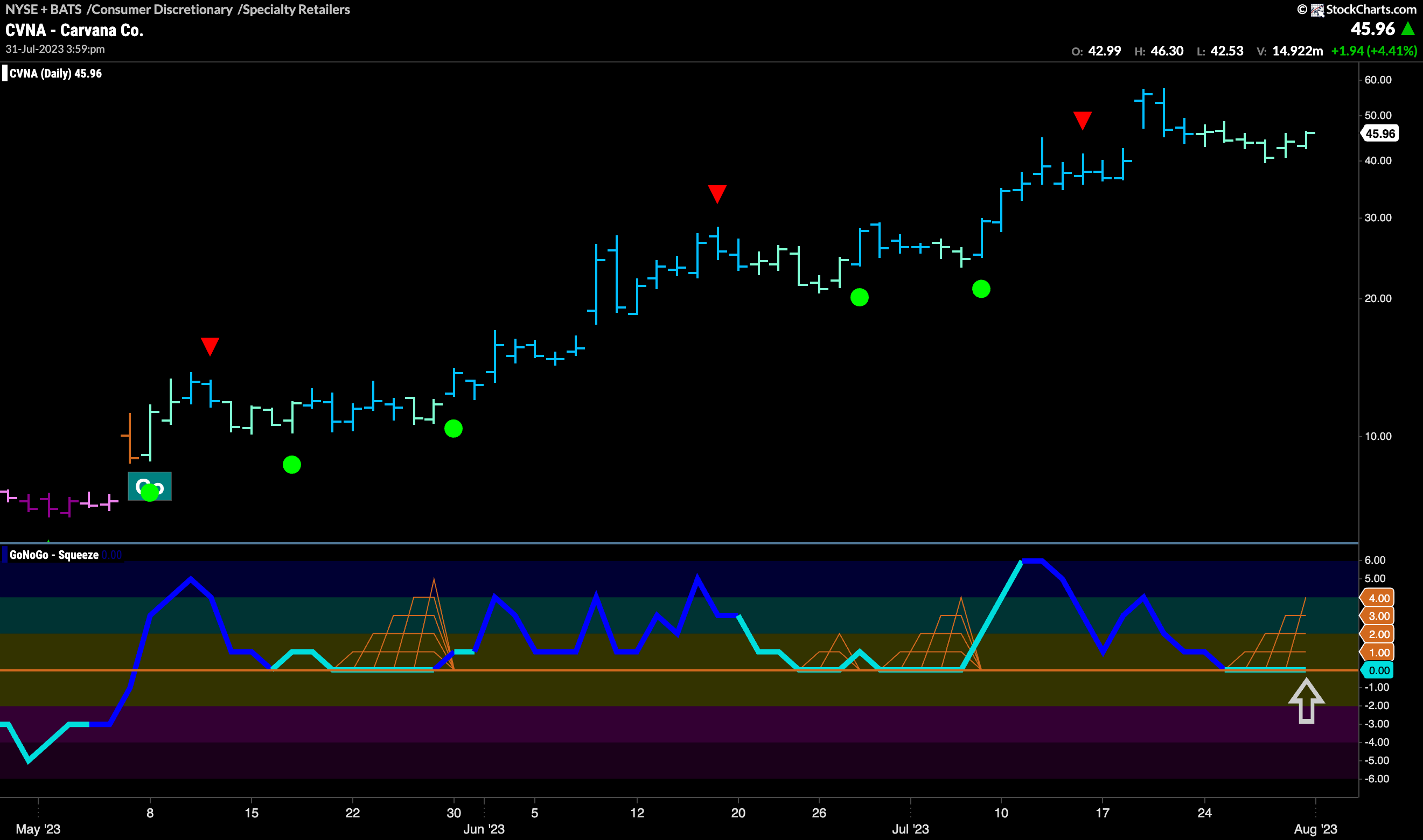This screenshot has height=840, width=1423.
Task: Click the date label 12 in June
Action: (x=637, y=813)
